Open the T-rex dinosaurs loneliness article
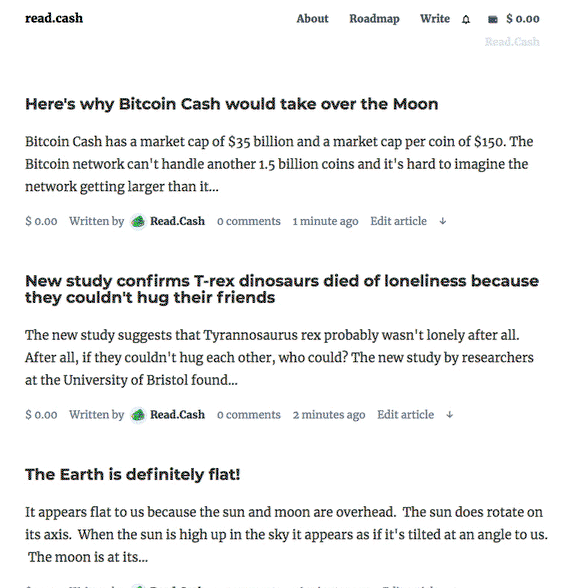Image resolution: width=564 pixels, height=588 pixels. tap(282, 289)
